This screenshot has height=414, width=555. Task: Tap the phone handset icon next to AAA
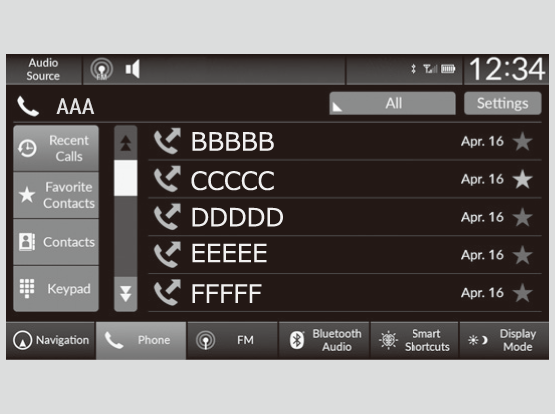coord(28,106)
